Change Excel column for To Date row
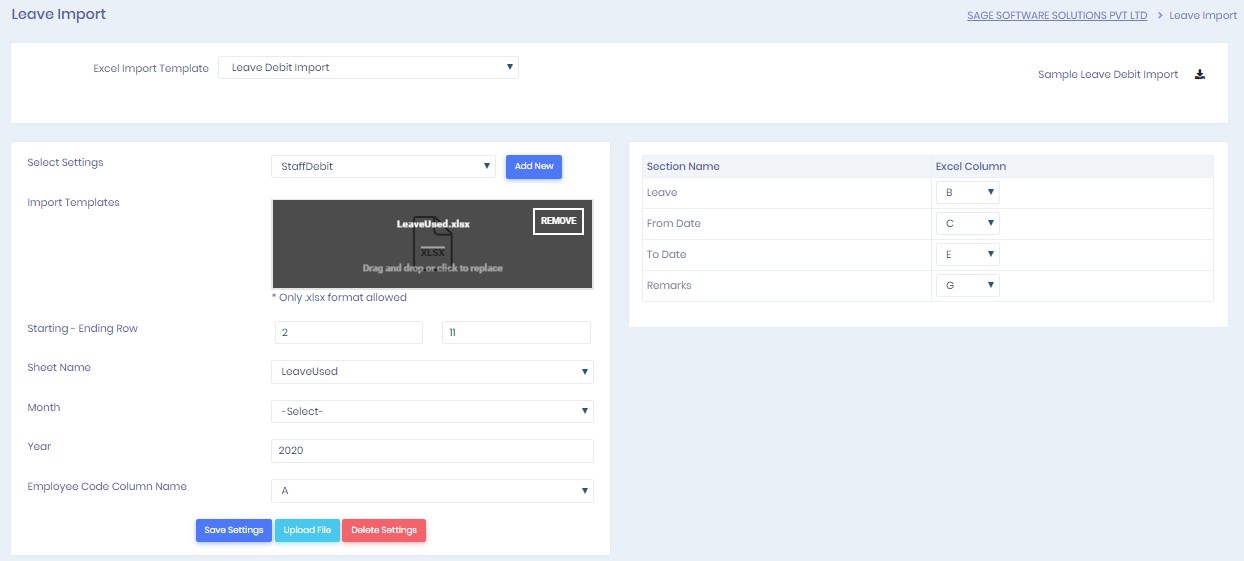 tap(967, 254)
